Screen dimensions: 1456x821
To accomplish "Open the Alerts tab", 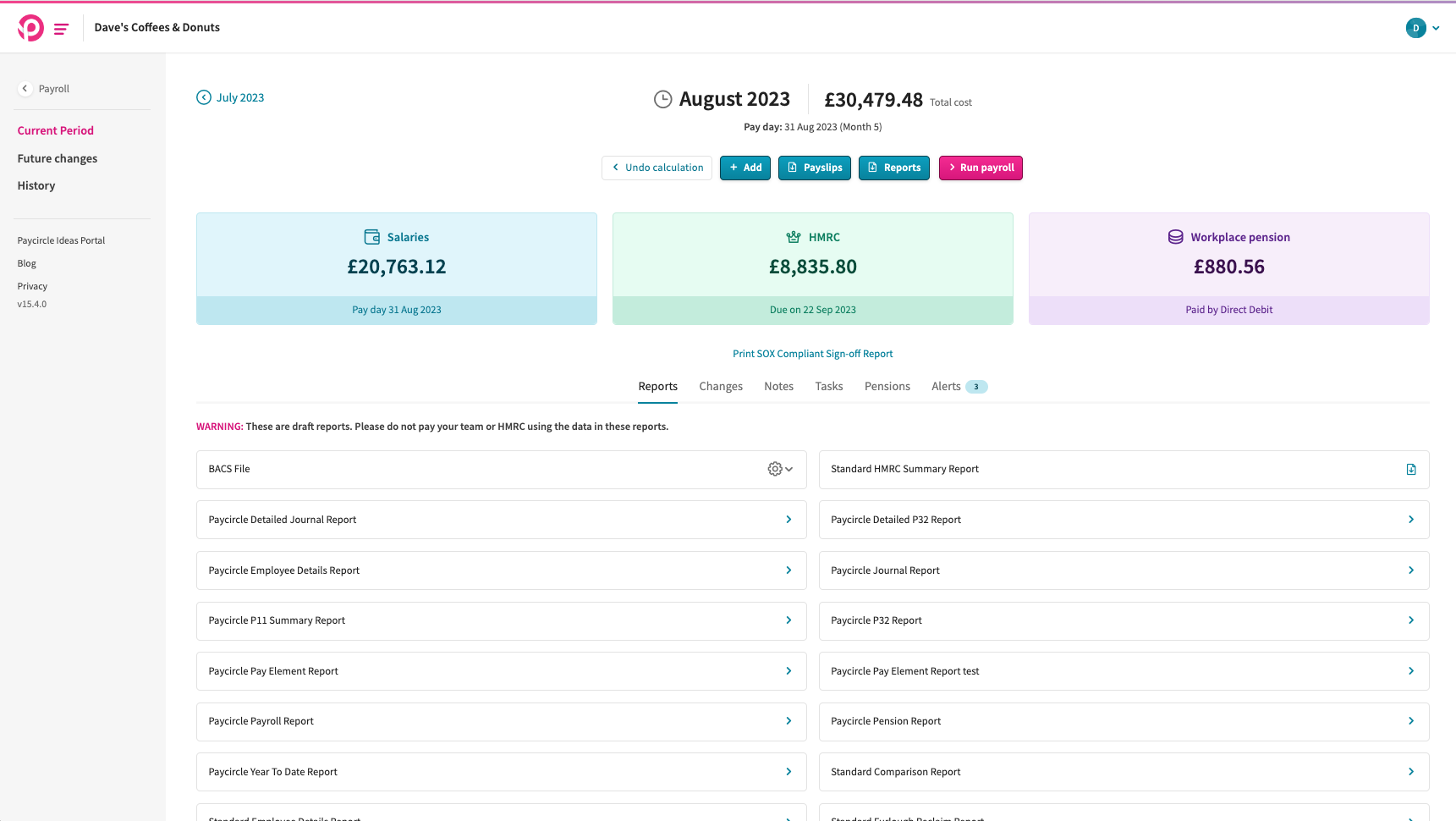I will (947, 387).
